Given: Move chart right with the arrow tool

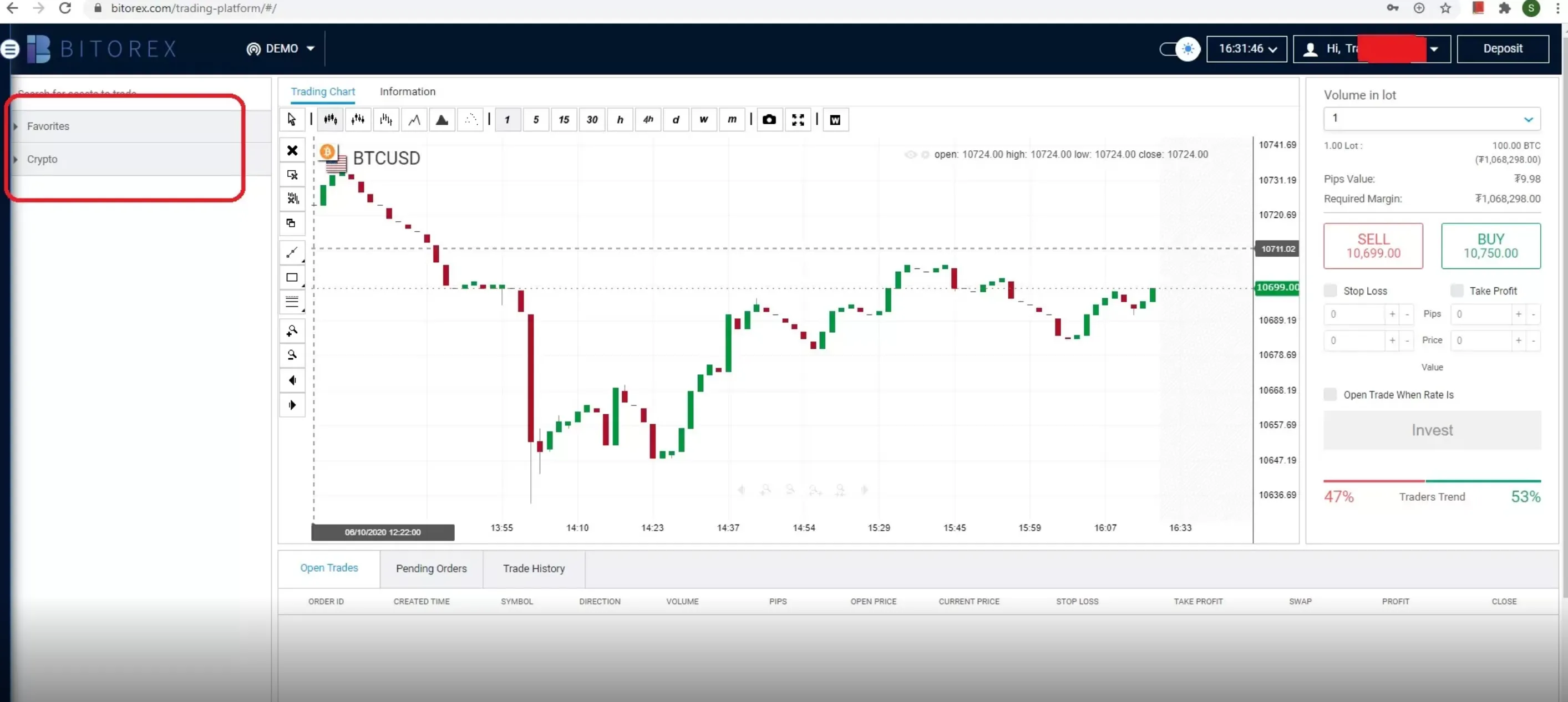Looking at the screenshot, I should [x=292, y=405].
